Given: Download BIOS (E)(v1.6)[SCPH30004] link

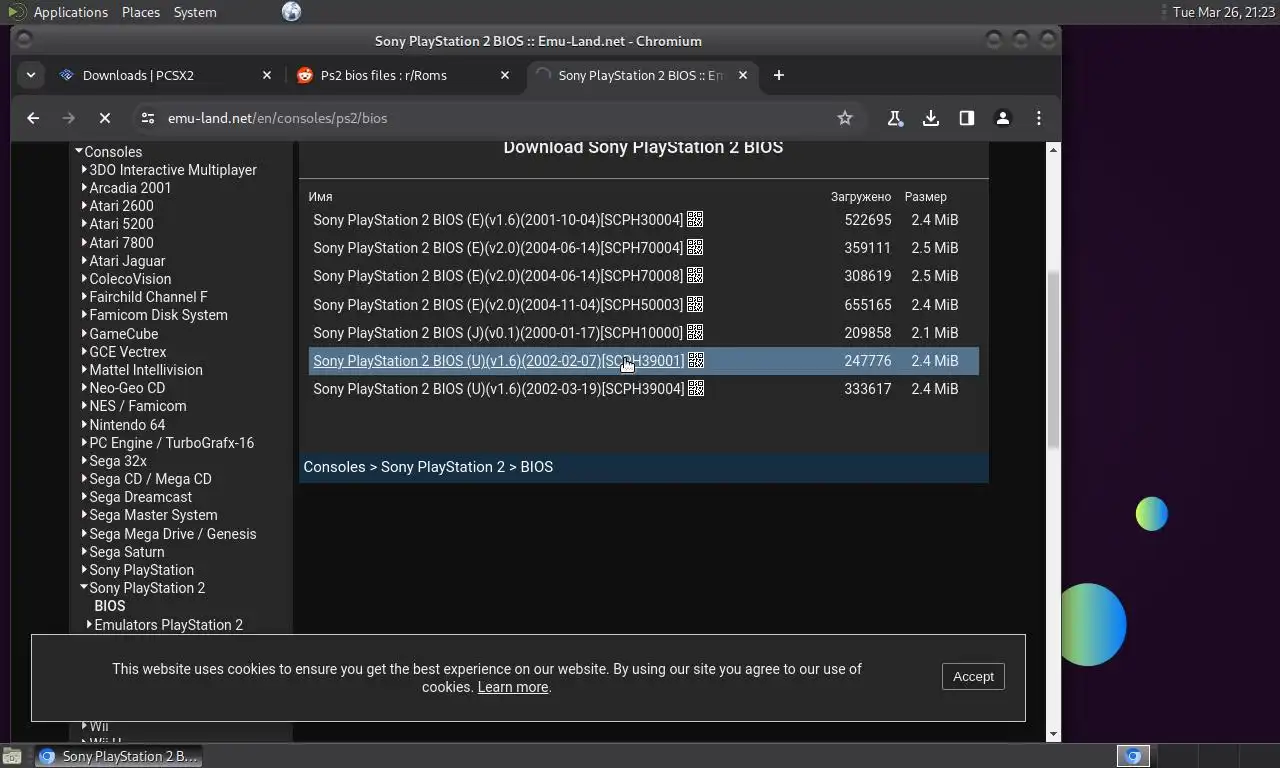Looking at the screenshot, I should pos(498,219).
